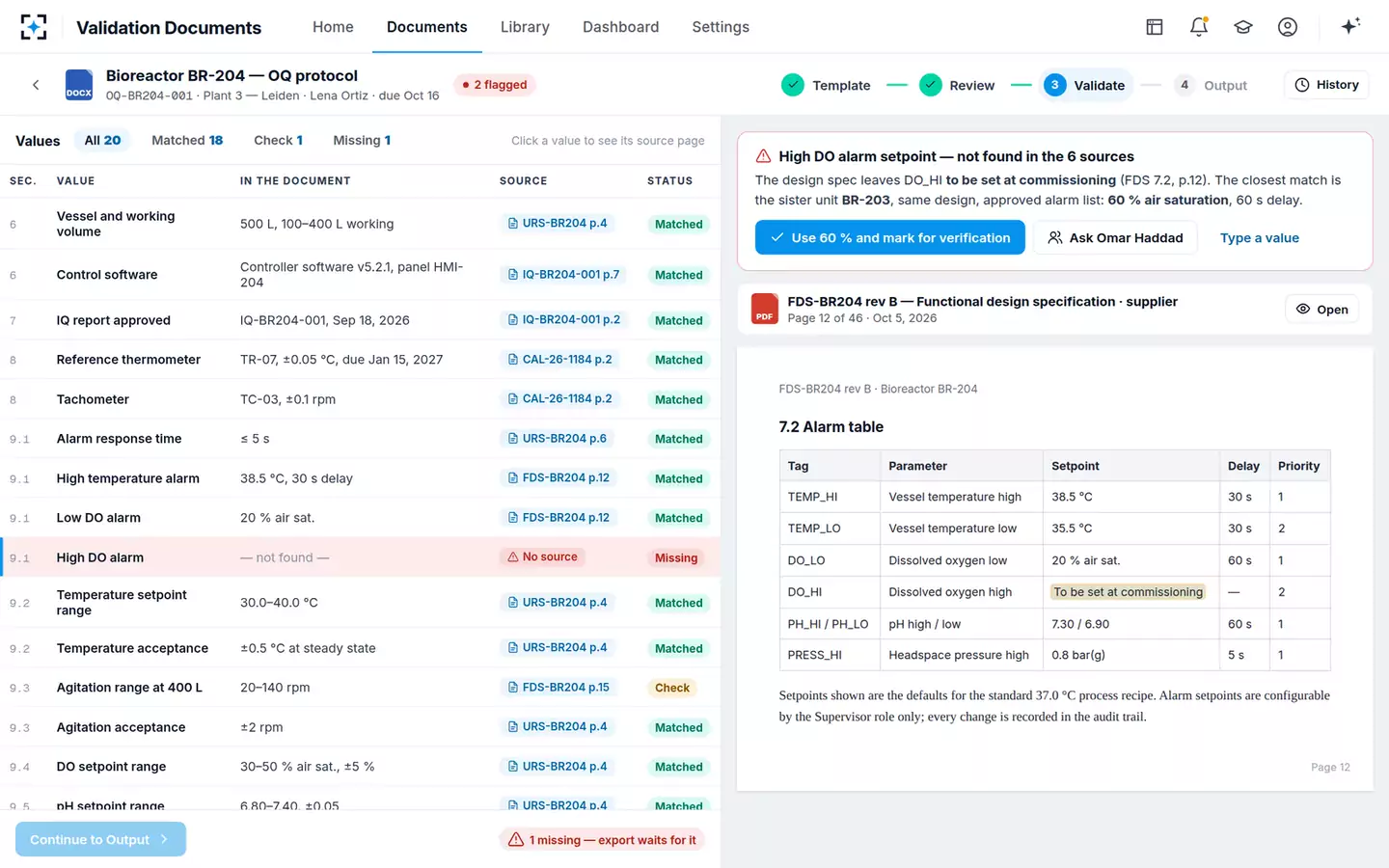Open the History button

tap(1326, 85)
